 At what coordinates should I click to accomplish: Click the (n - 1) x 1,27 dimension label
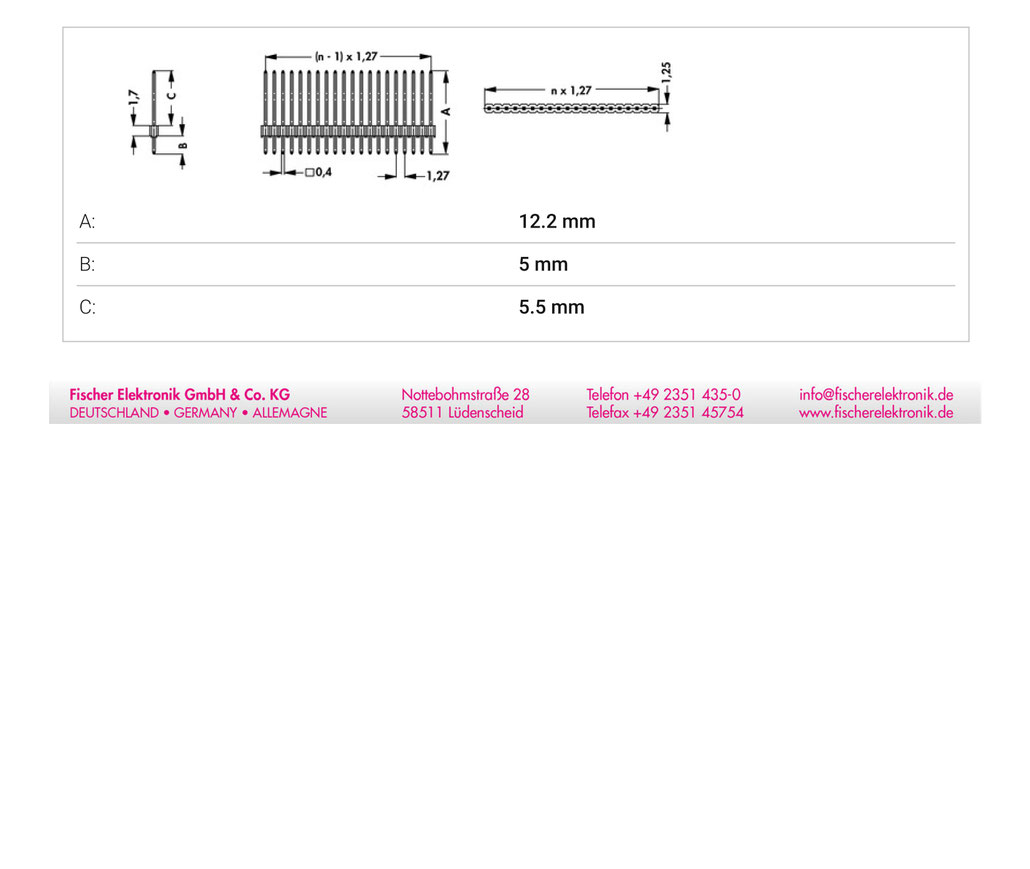click(x=346, y=56)
